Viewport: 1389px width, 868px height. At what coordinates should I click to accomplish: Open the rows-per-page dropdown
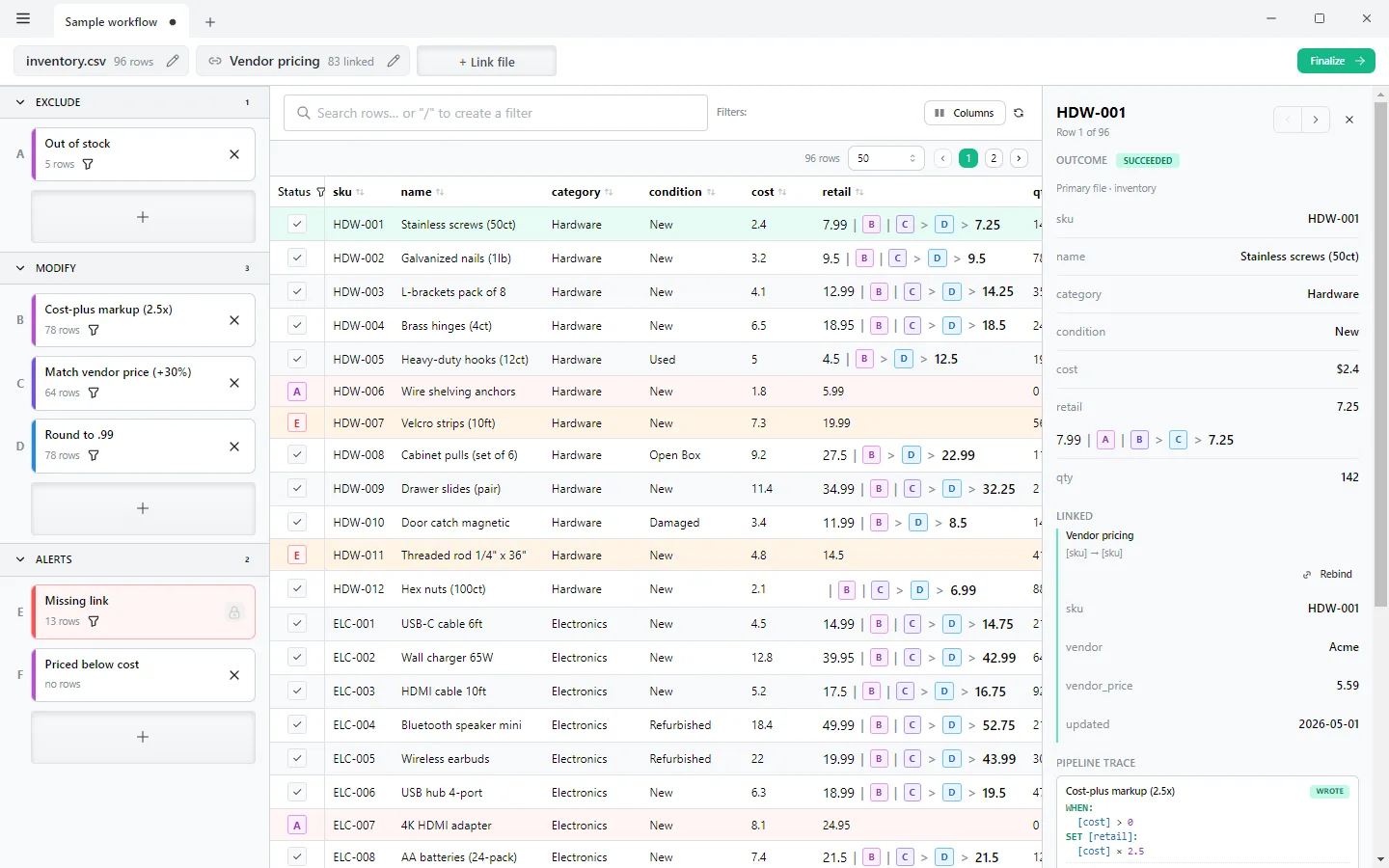[x=885, y=158]
